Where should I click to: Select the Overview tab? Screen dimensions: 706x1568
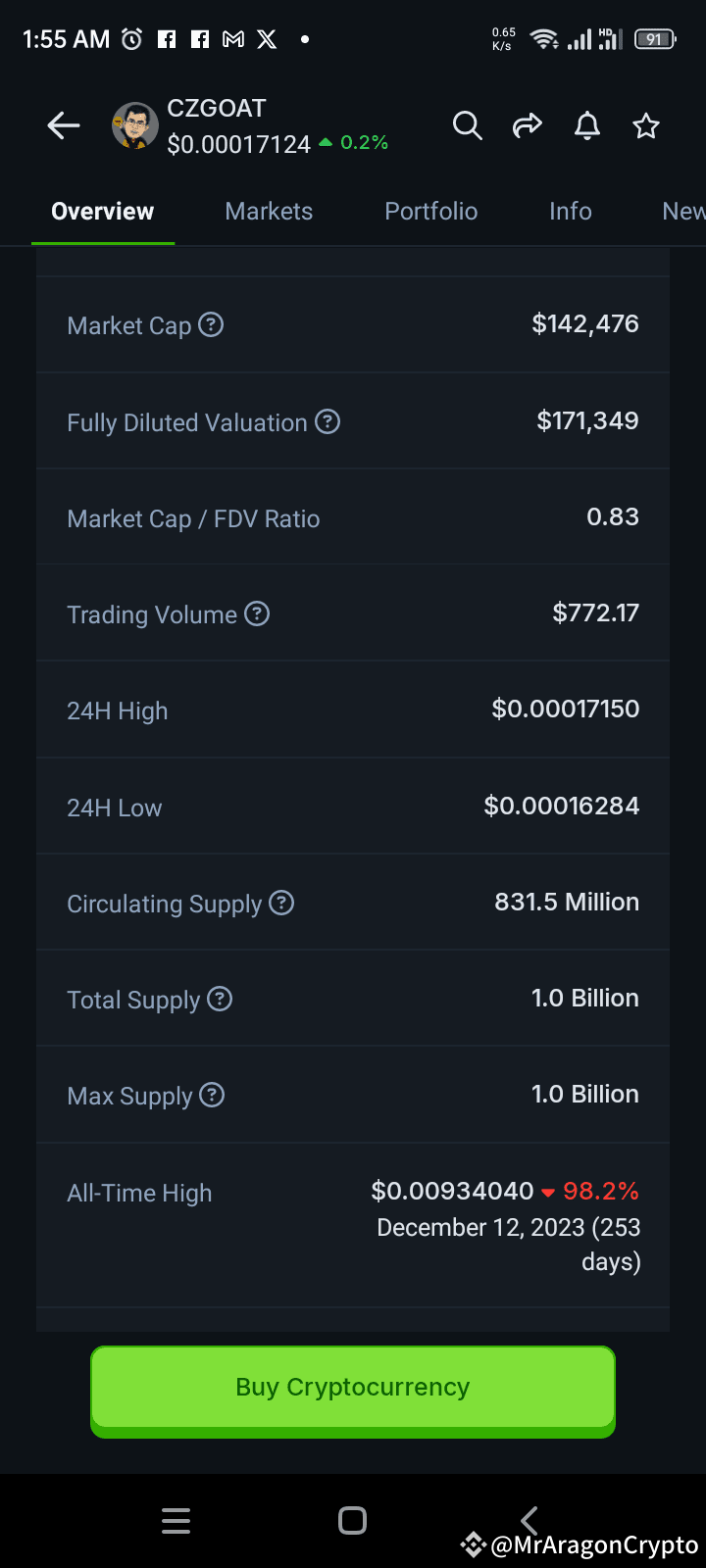point(103,211)
